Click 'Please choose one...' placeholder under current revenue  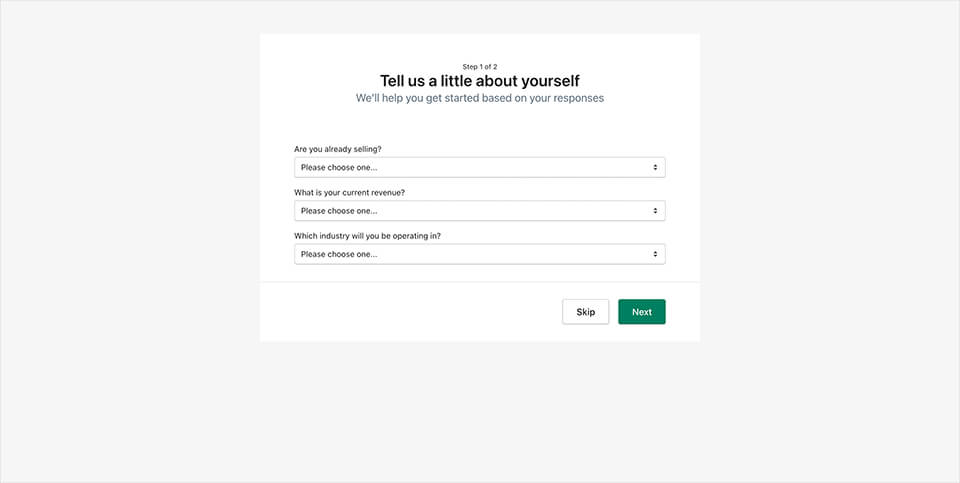point(339,211)
